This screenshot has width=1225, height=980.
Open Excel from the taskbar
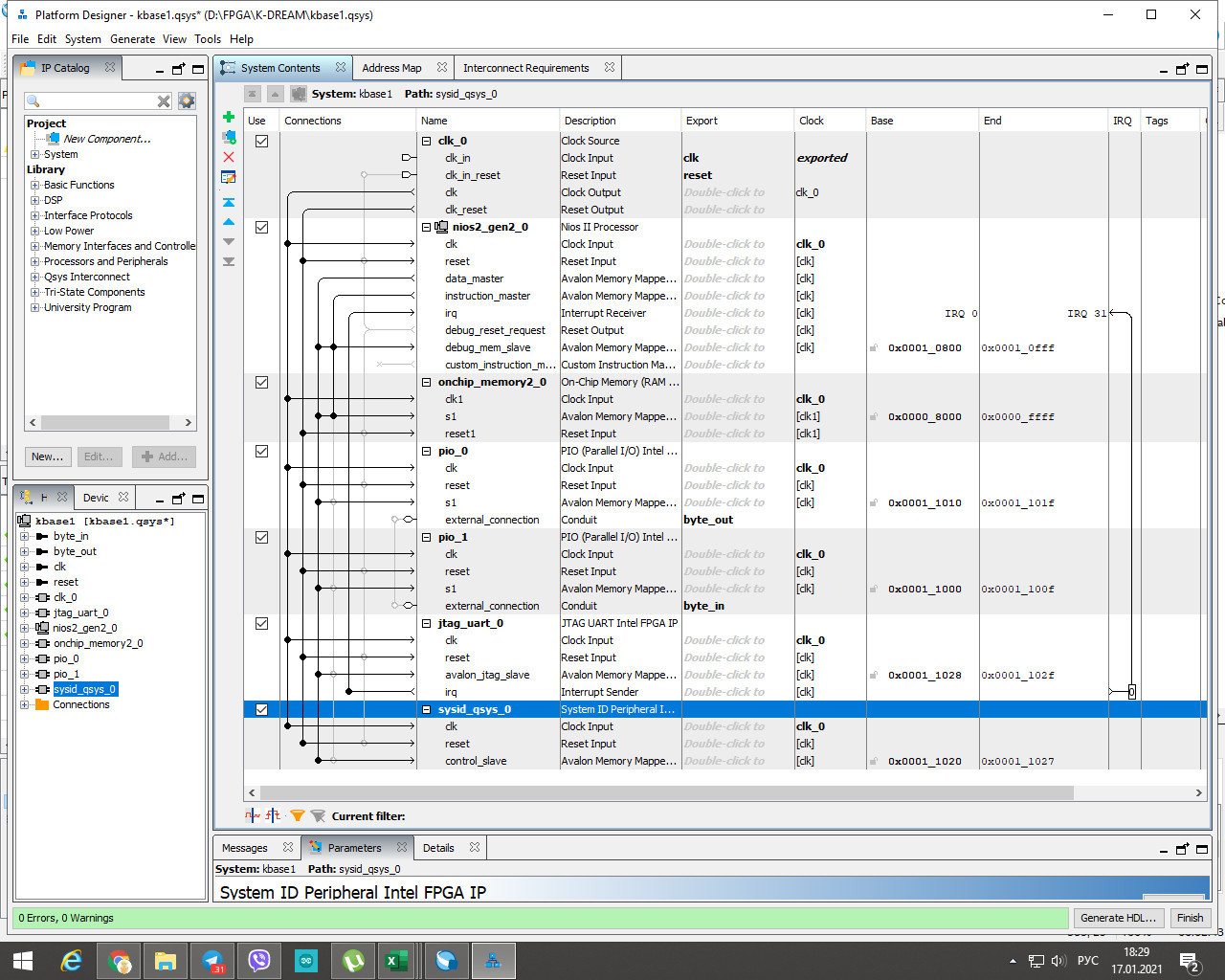coord(395,961)
